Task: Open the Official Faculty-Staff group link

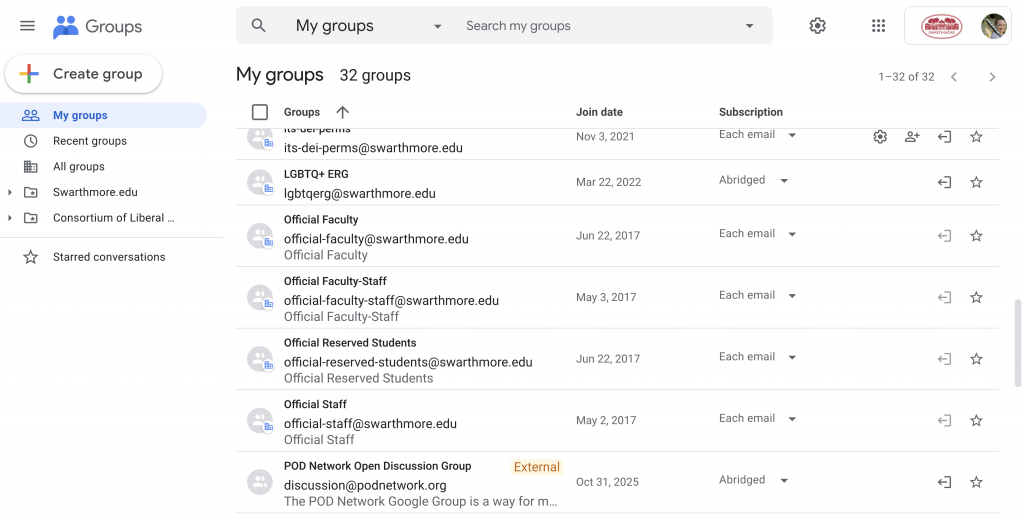Action: (x=335, y=282)
